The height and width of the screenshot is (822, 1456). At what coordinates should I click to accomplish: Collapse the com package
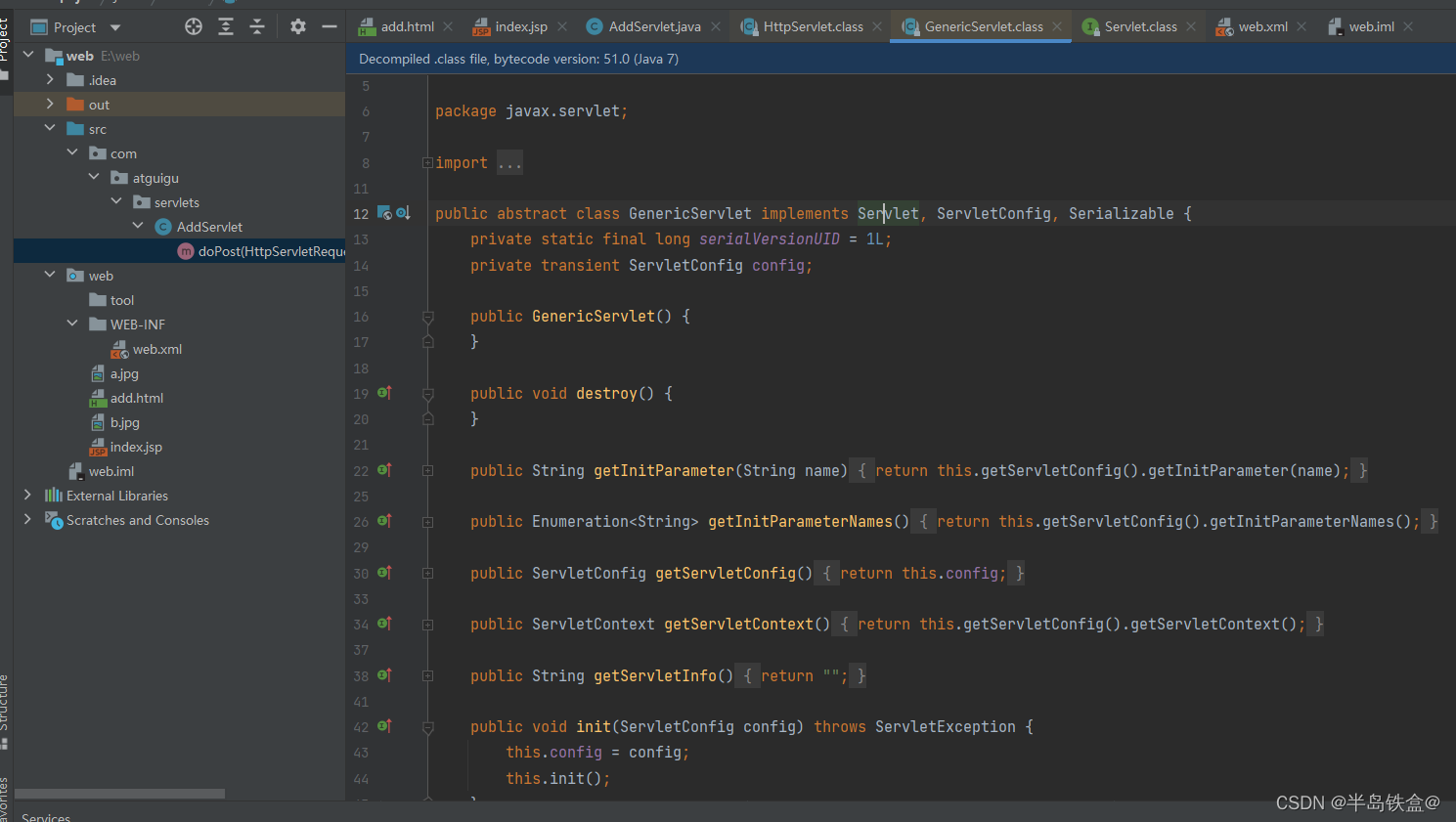72,153
